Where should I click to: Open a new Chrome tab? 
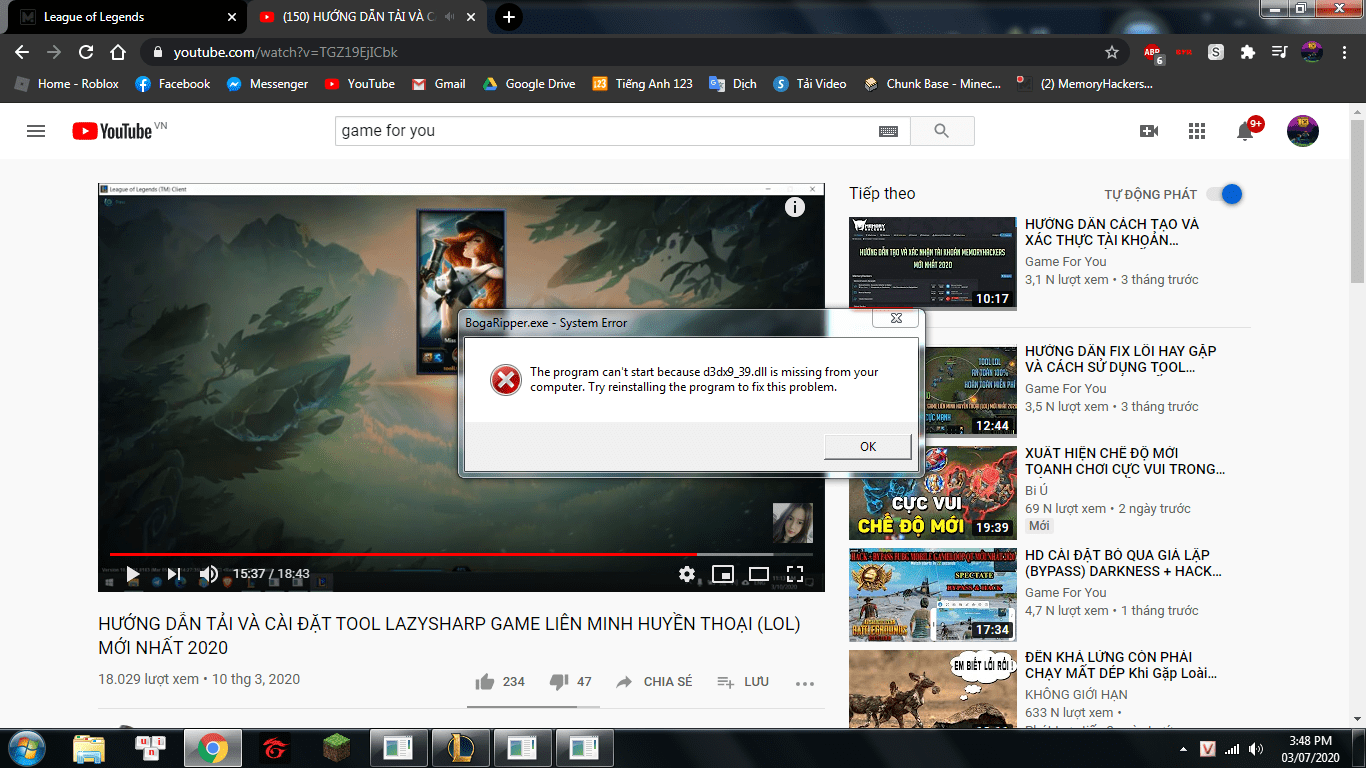[509, 17]
